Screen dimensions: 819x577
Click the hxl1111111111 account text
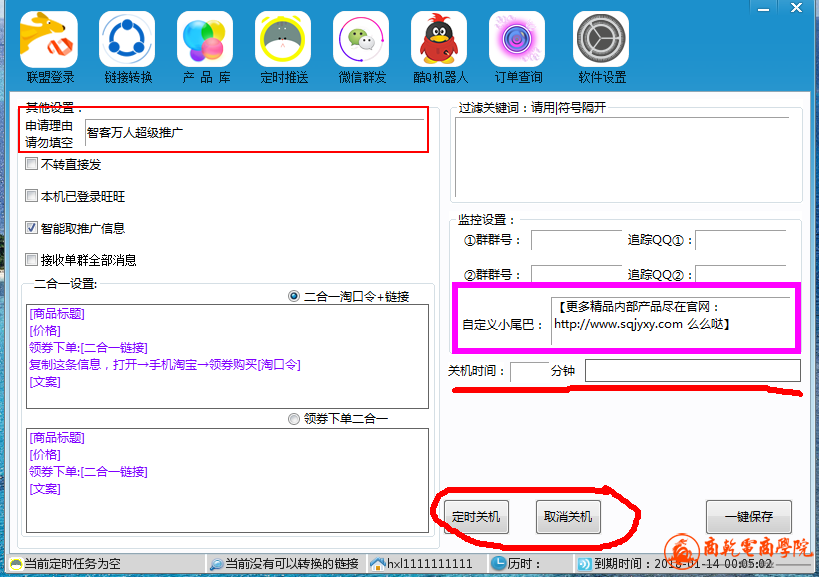429,564
